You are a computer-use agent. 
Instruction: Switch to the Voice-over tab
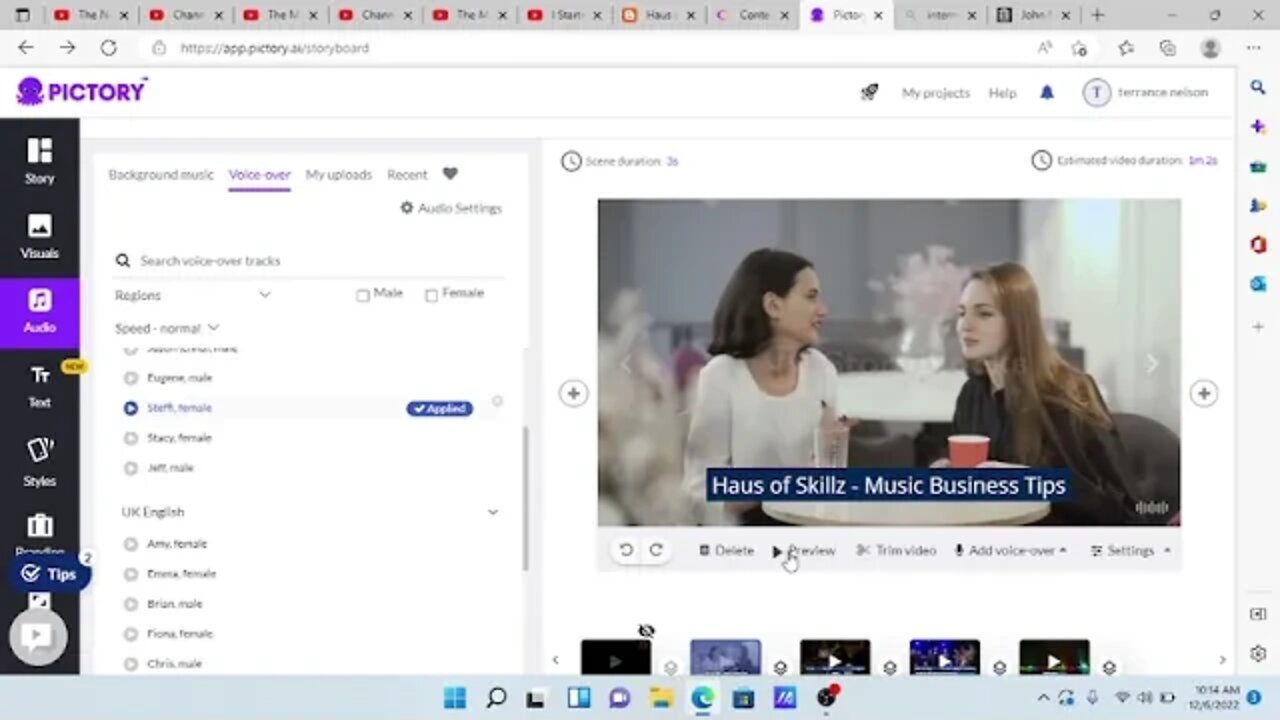pyautogui.click(x=259, y=174)
